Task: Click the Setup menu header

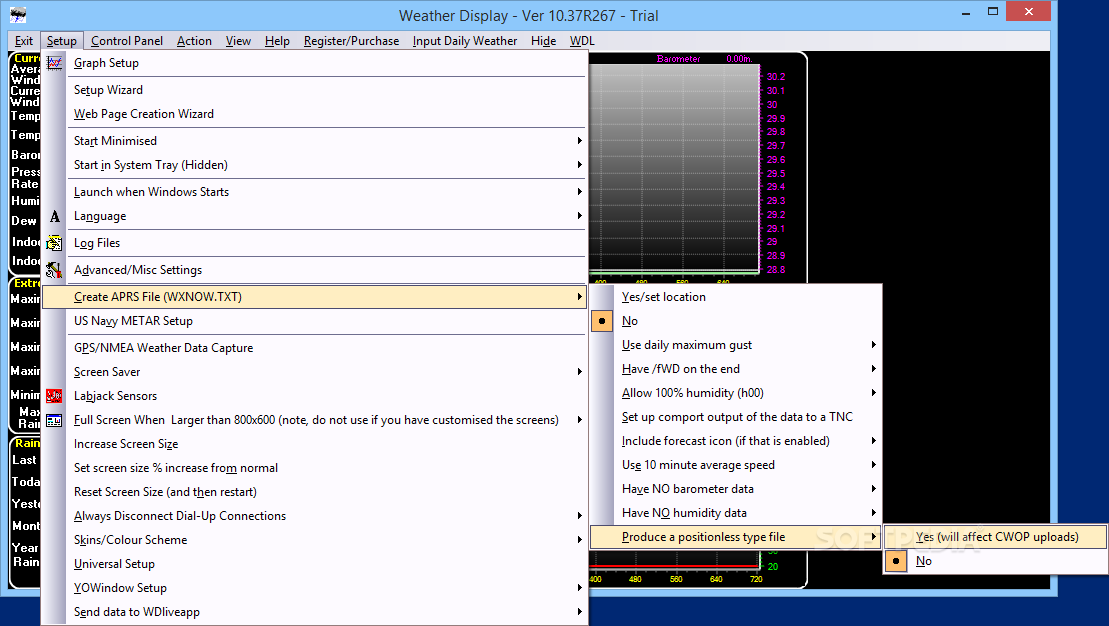Action: coord(62,41)
